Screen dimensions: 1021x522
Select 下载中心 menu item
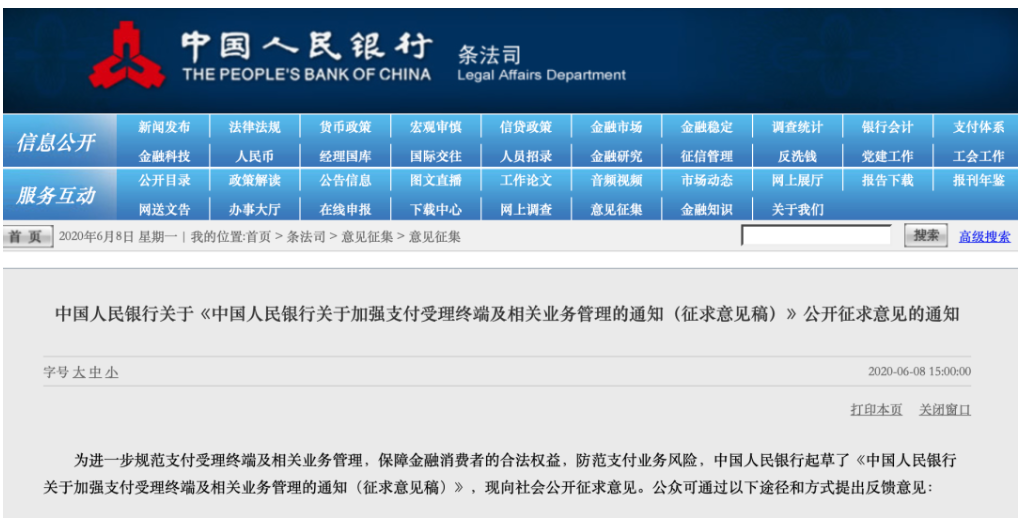[436, 210]
